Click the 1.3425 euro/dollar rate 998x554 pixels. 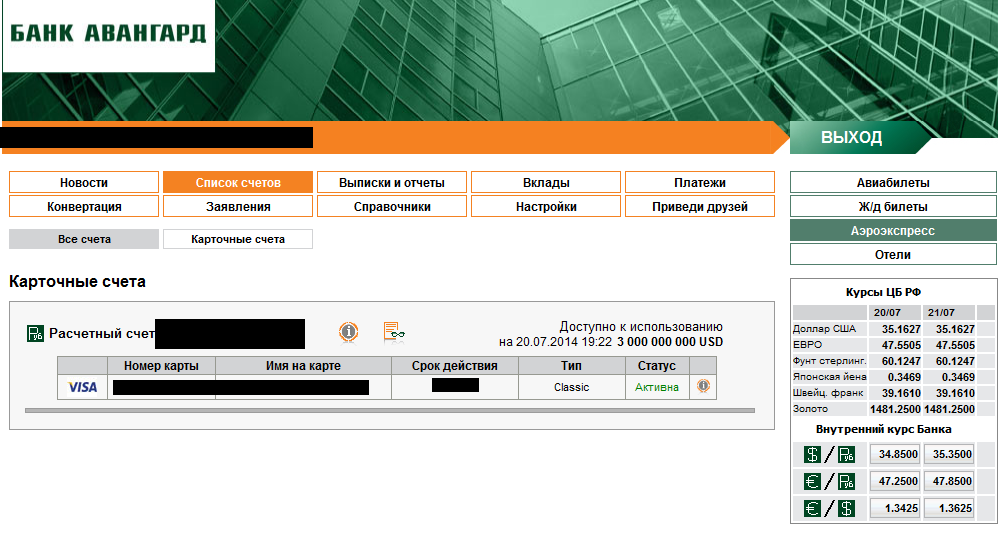point(895,508)
